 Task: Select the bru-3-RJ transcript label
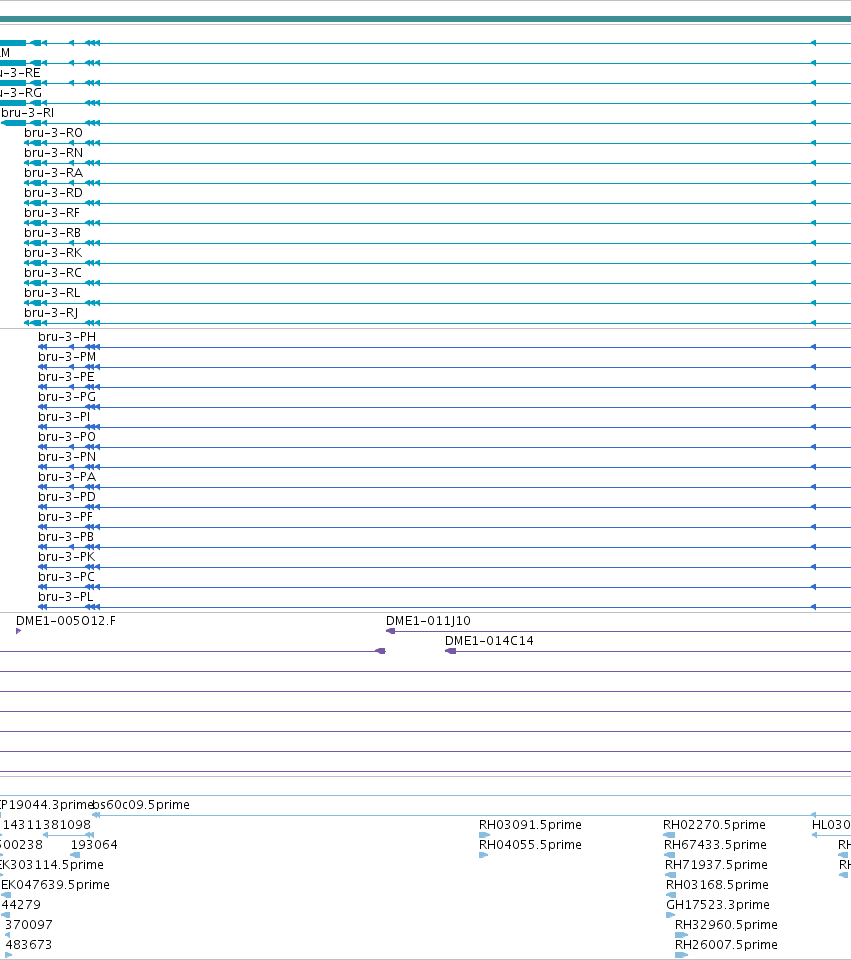click(51, 313)
